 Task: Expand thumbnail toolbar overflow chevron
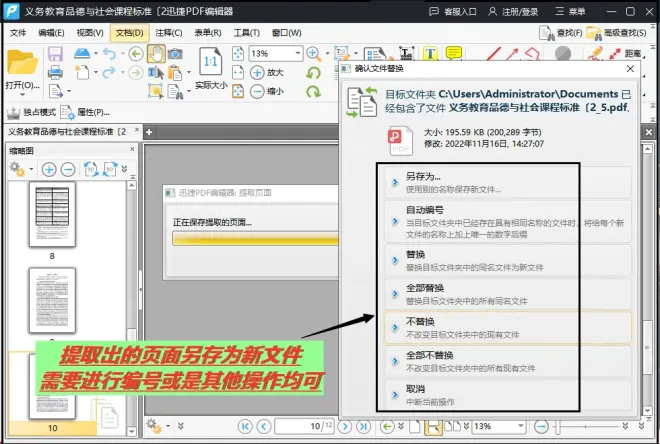(124, 169)
